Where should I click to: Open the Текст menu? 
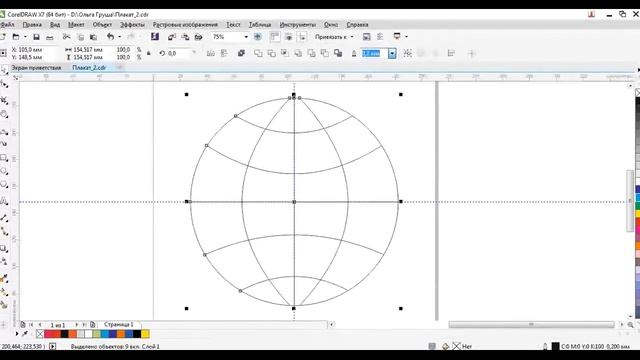(233, 25)
